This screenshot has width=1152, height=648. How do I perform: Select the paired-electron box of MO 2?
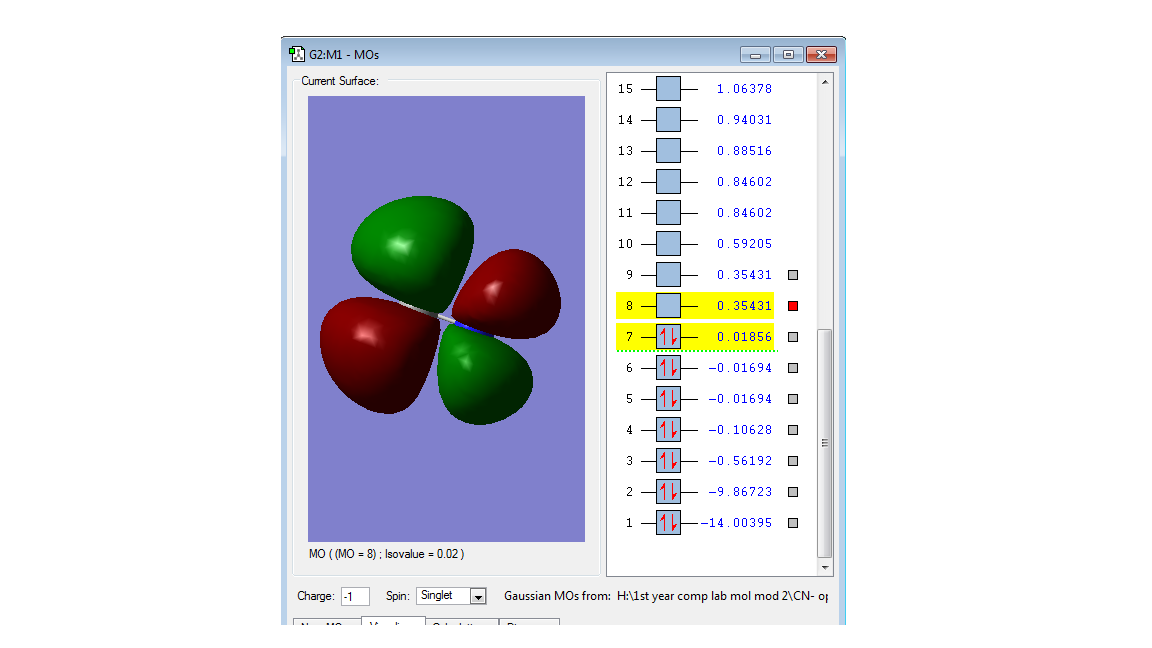pyautogui.click(x=668, y=492)
